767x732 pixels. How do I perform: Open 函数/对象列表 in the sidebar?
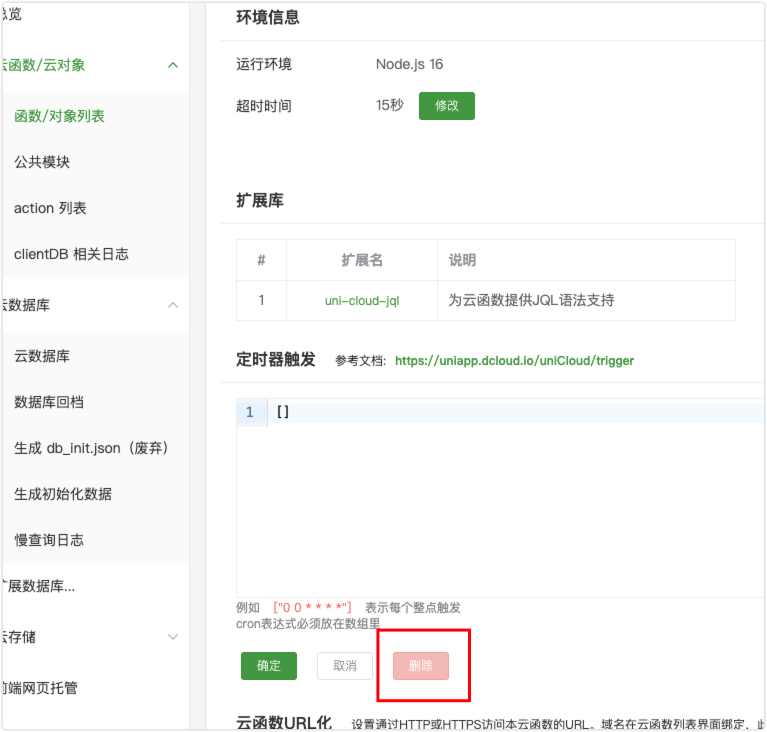[60, 116]
